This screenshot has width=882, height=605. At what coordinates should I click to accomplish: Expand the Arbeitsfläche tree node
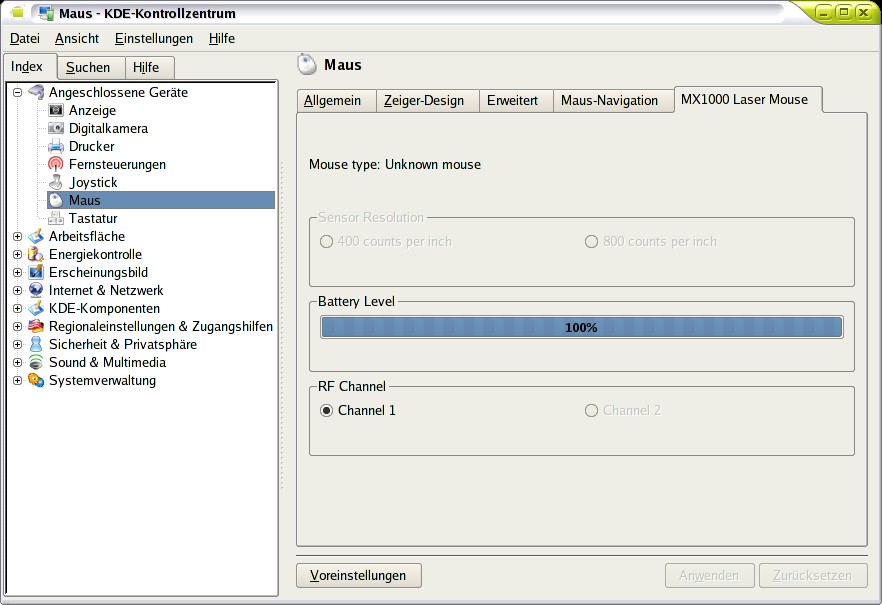17,236
